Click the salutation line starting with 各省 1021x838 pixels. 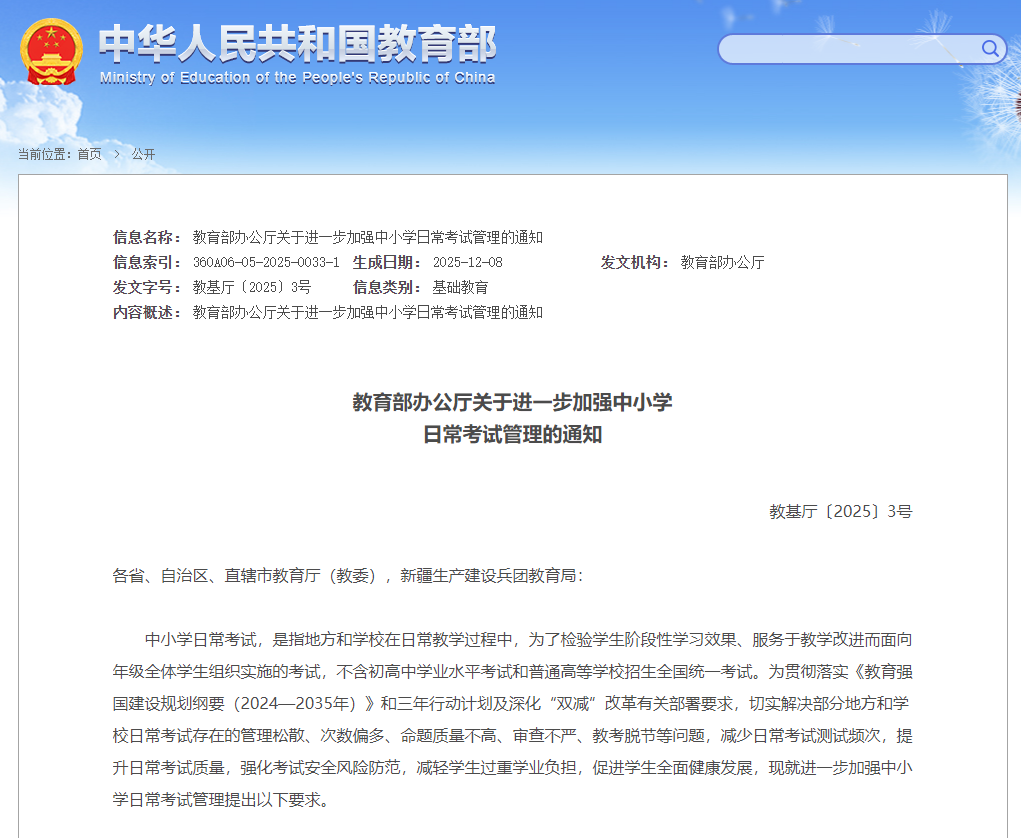347,575
